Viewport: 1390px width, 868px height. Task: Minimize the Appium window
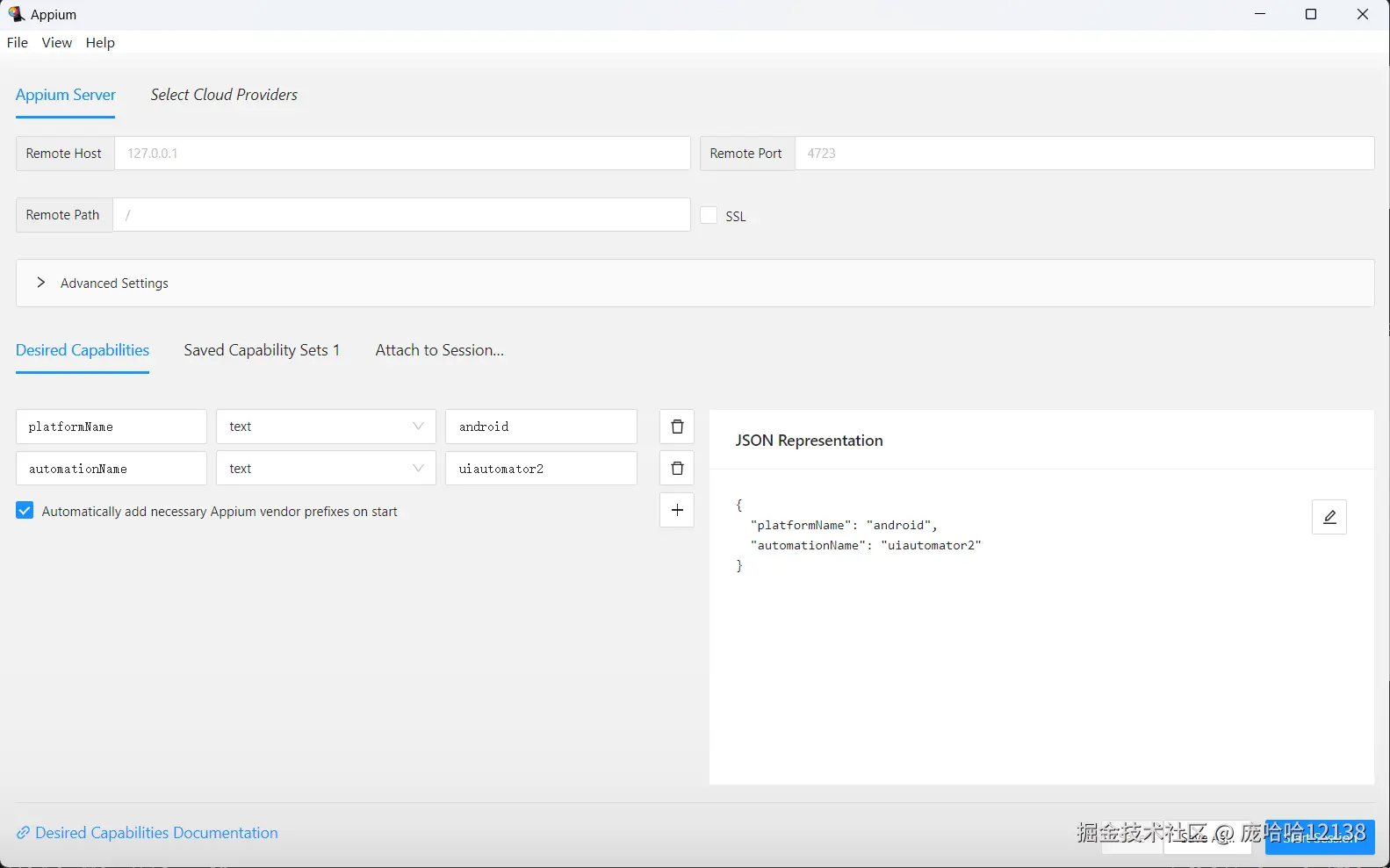pos(1260,14)
